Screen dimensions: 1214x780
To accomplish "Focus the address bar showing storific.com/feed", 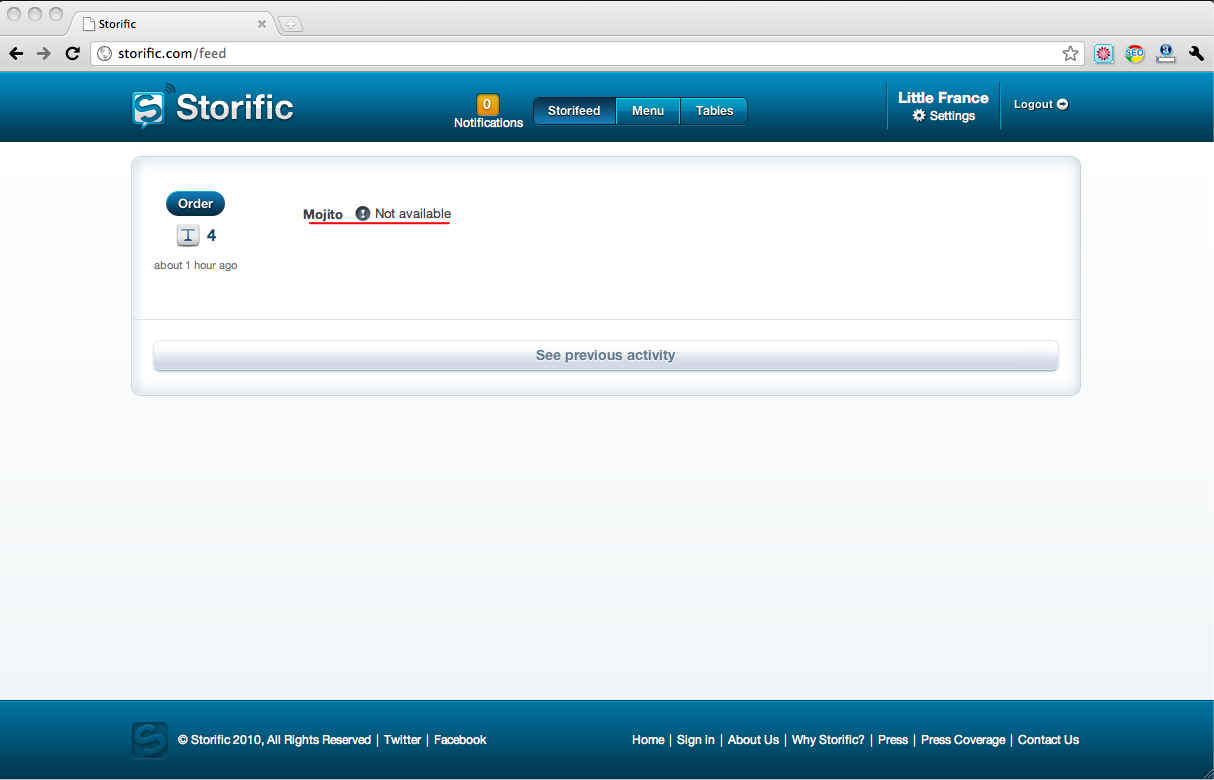I will (580, 54).
